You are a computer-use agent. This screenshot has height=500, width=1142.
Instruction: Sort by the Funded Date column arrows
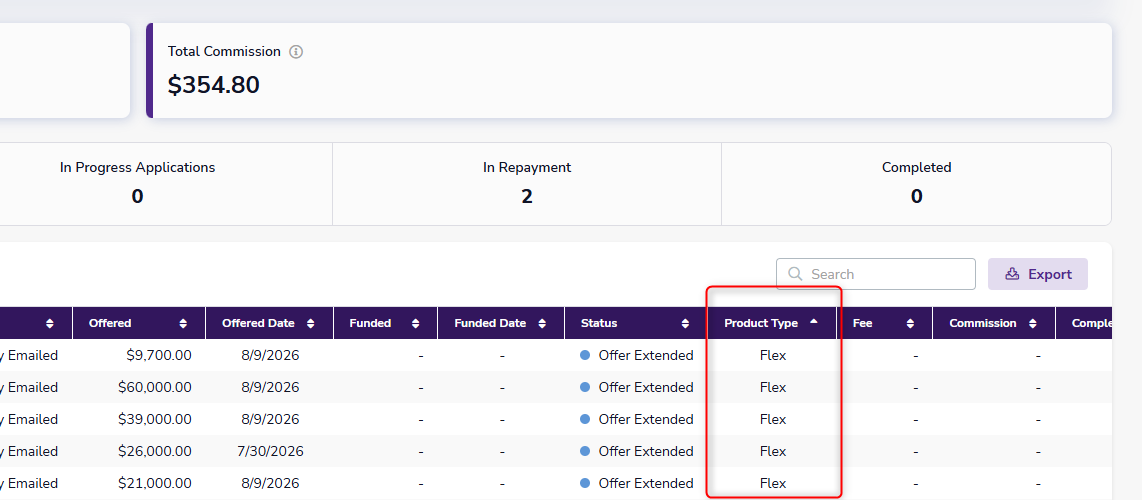[x=542, y=323]
